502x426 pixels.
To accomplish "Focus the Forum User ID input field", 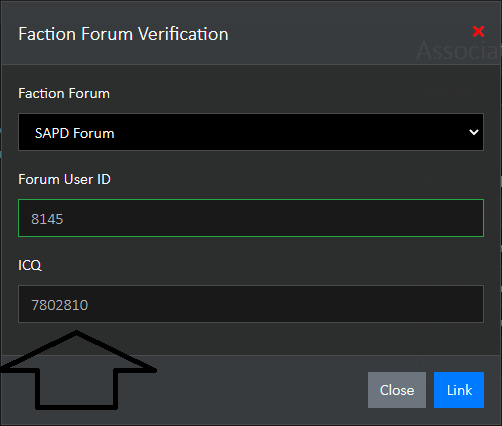I will [x=251, y=218].
